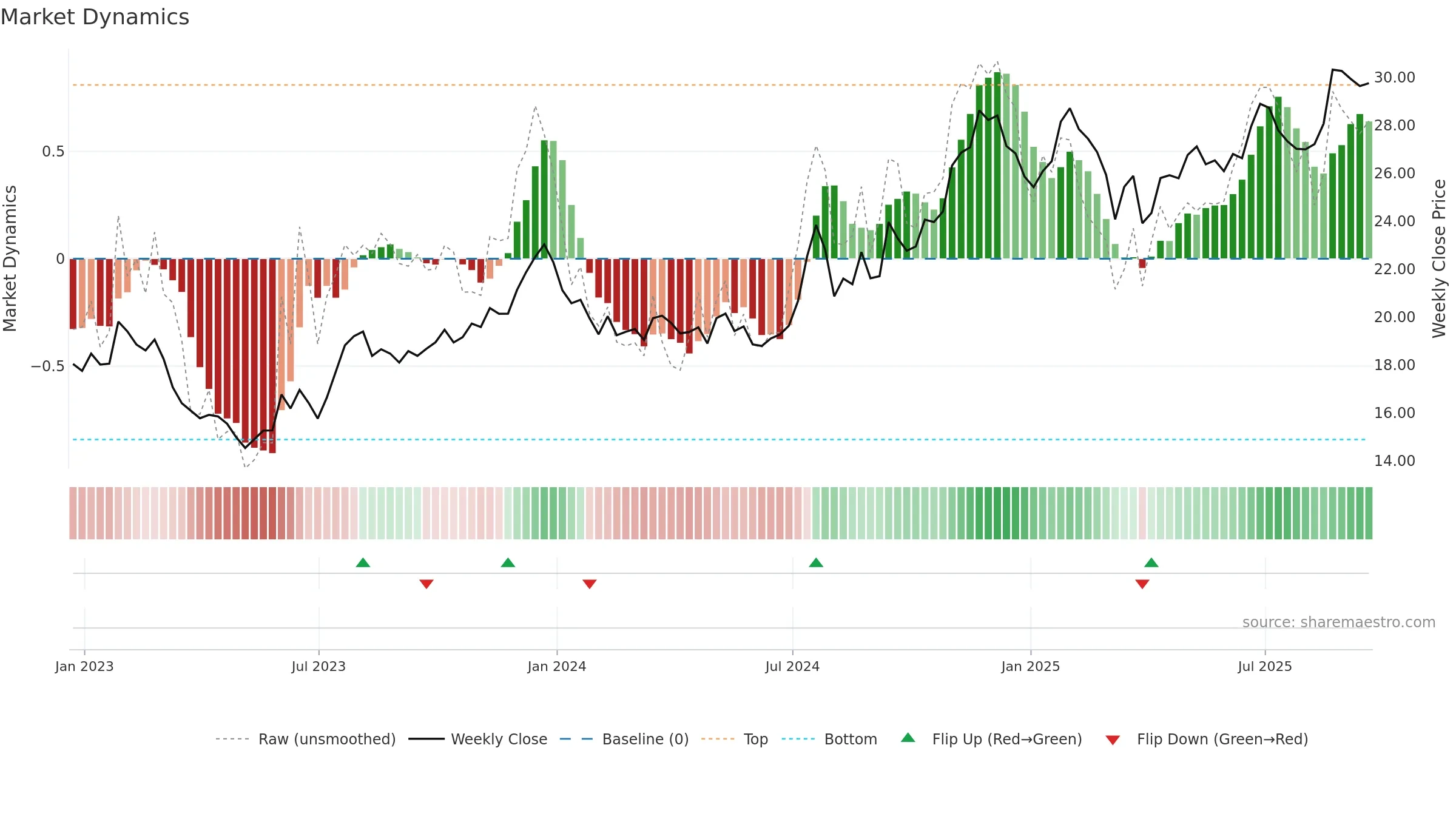
Task: Click the Jan 2025 axis label
Action: click(x=1031, y=666)
